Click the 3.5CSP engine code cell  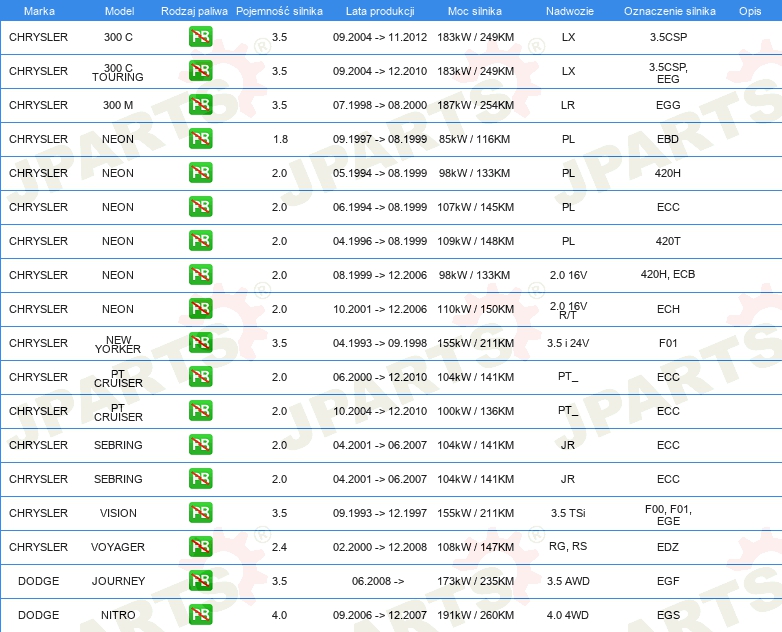668,37
